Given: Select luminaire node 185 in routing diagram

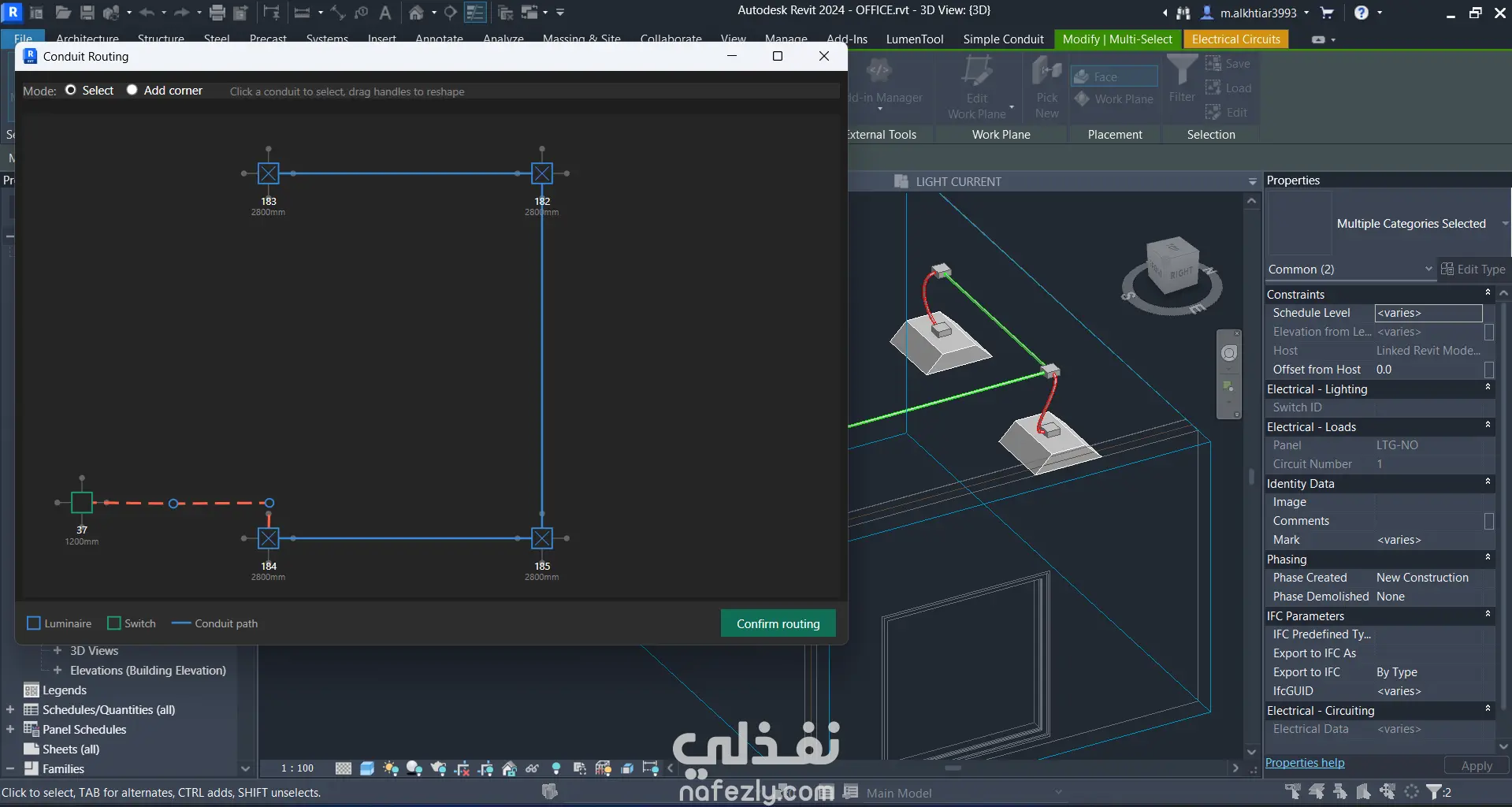Looking at the screenshot, I should [x=542, y=538].
